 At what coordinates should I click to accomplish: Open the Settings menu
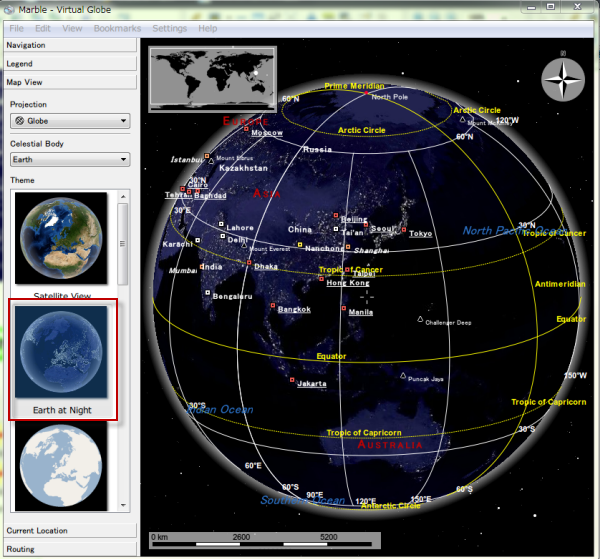pos(169,28)
